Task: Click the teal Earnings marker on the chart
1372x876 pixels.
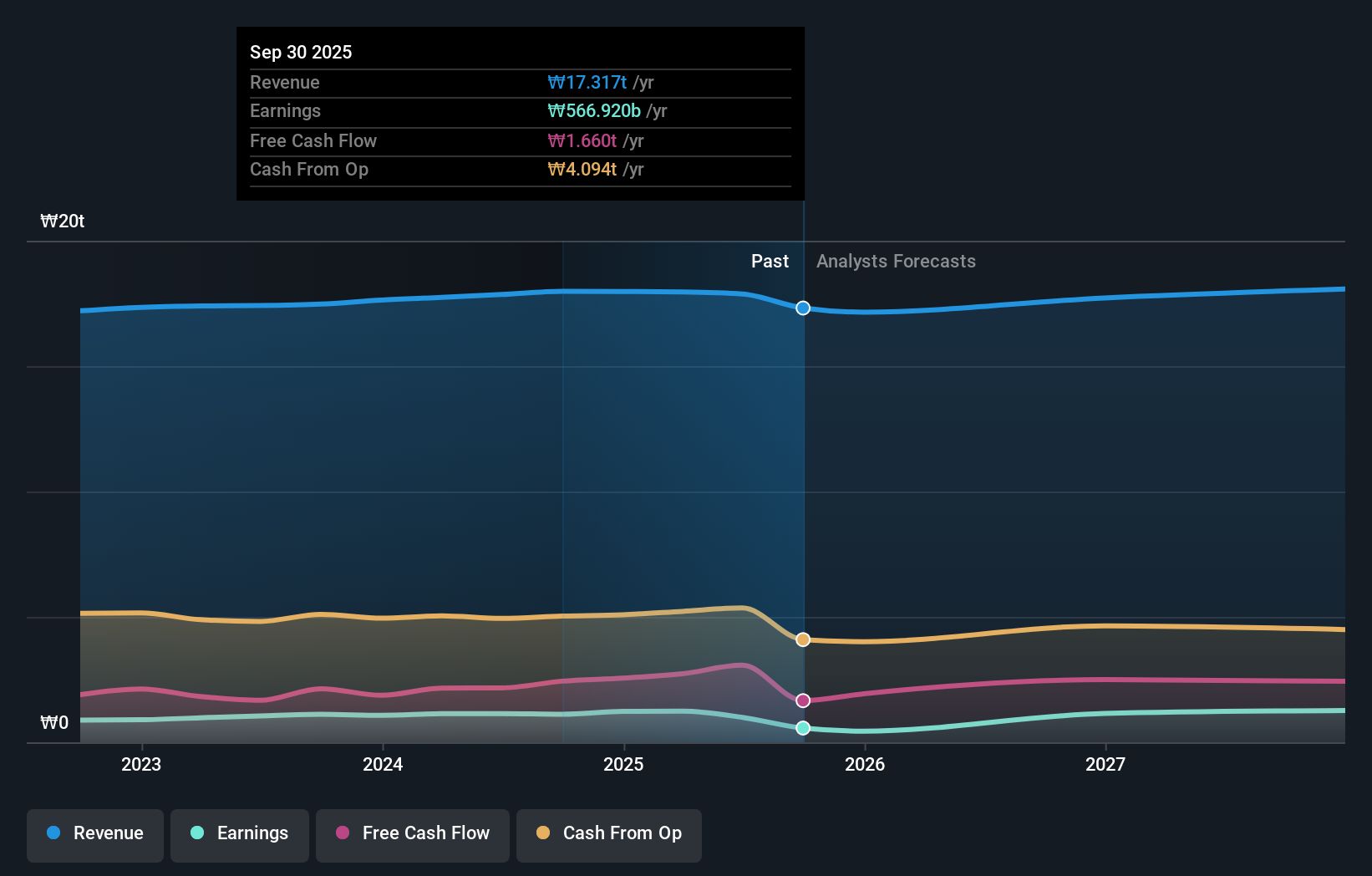Action: [x=803, y=728]
